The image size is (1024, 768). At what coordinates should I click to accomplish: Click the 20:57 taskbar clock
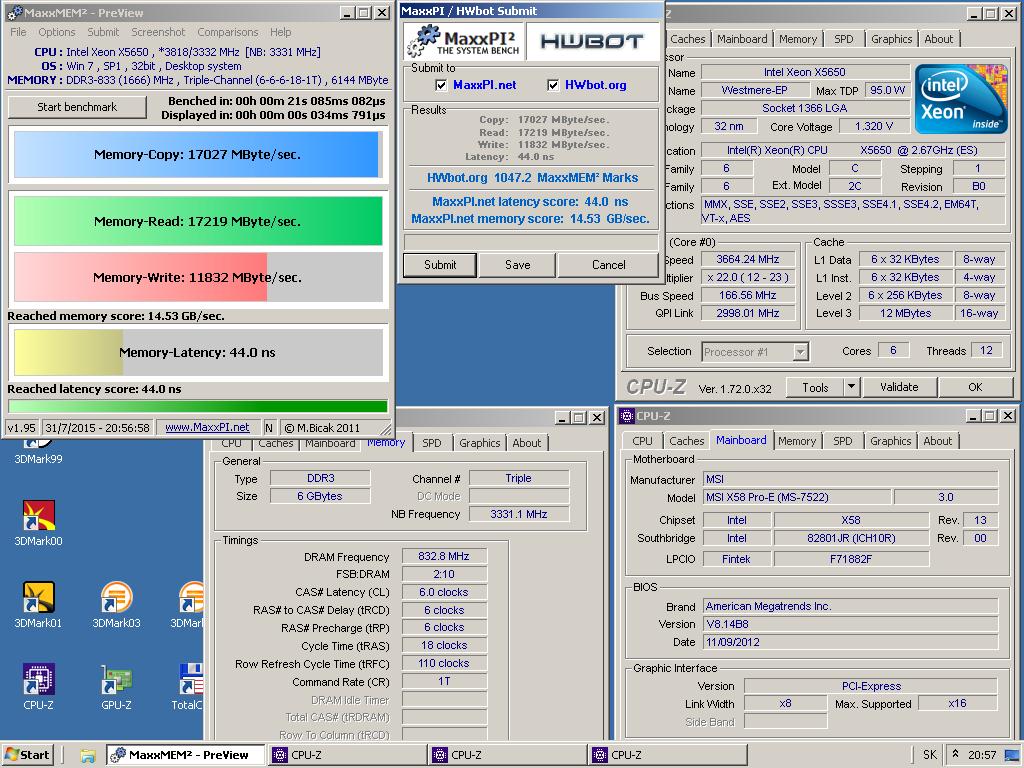click(982, 755)
